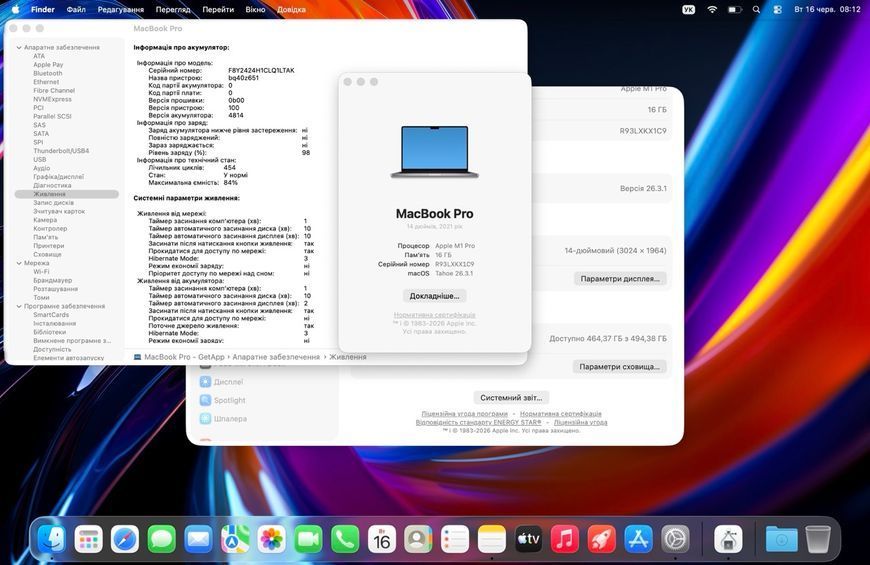The height and width of the screenshot is (565, 870).
Task: Open the red rocket app in Dock
Action: [x=601, y=538]
